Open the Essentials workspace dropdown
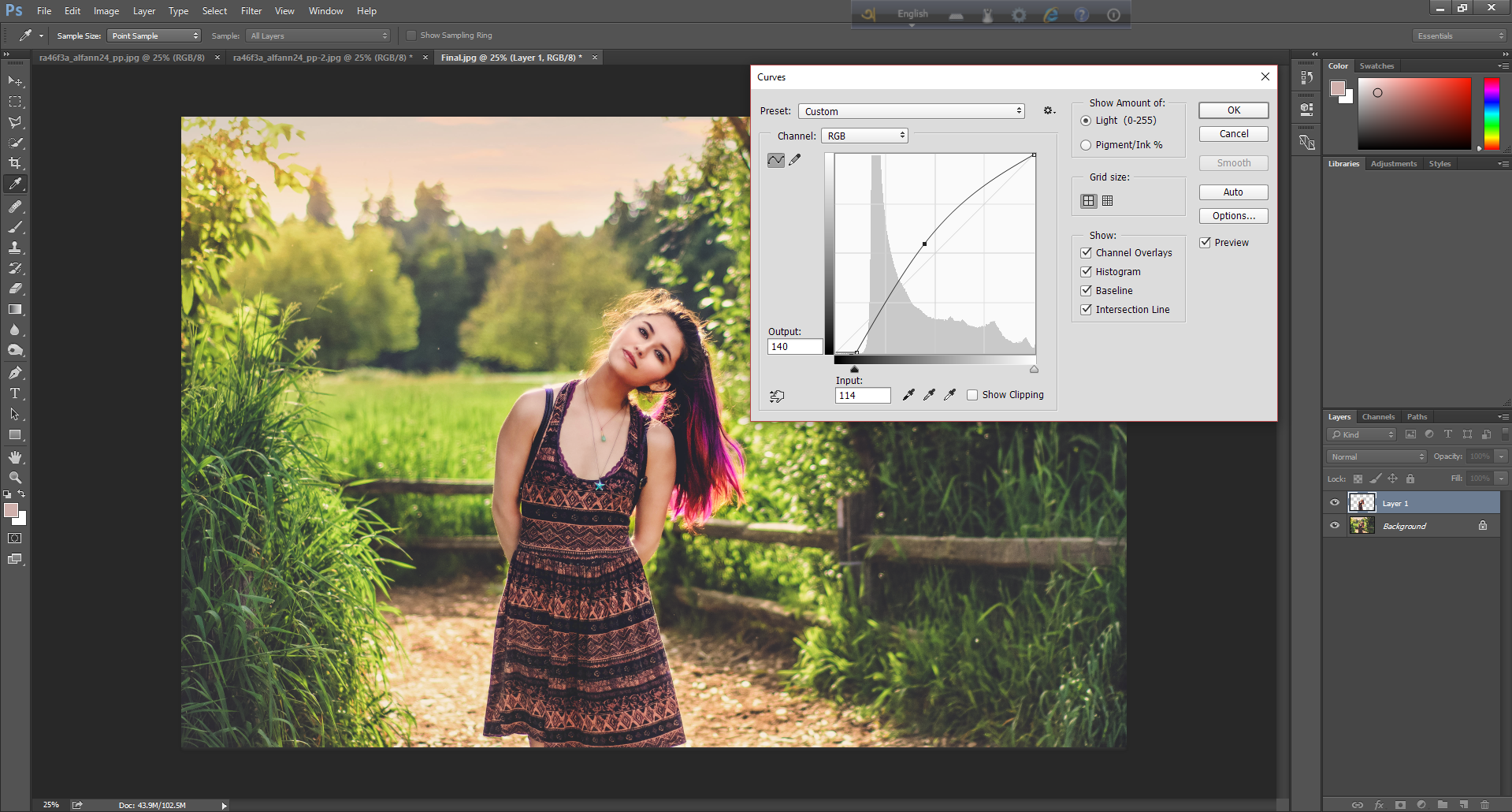Image resolution: width=1512 pixels, height=812 pixels. [x=1459, y=35]
